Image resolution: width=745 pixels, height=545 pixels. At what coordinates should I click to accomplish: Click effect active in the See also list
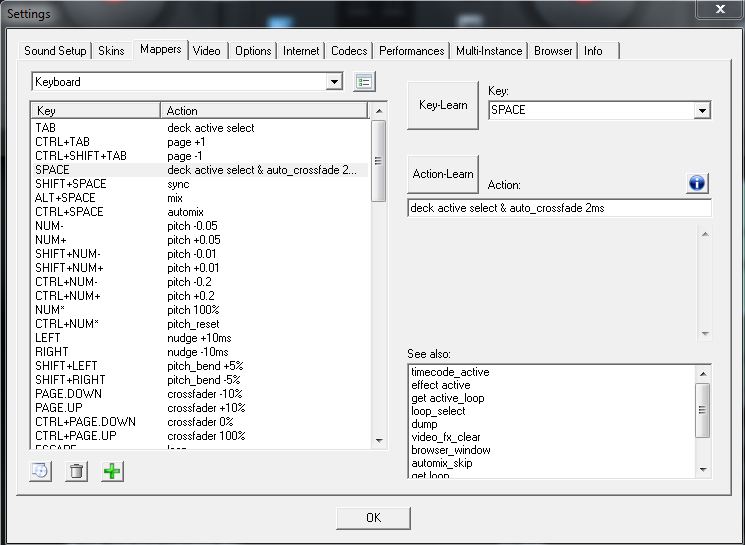pos(440,385)
